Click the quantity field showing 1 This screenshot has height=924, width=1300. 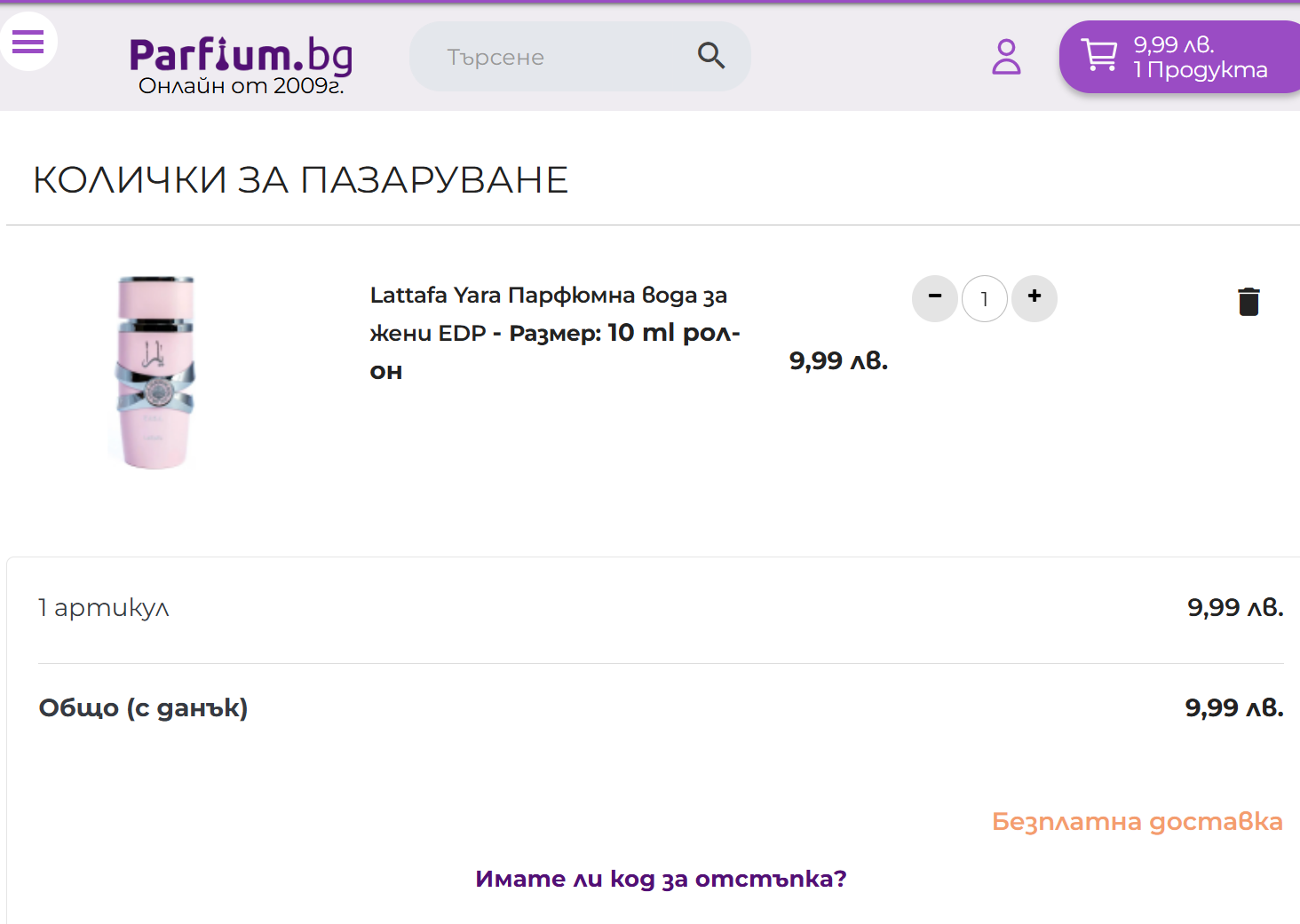tap(984, 299)
